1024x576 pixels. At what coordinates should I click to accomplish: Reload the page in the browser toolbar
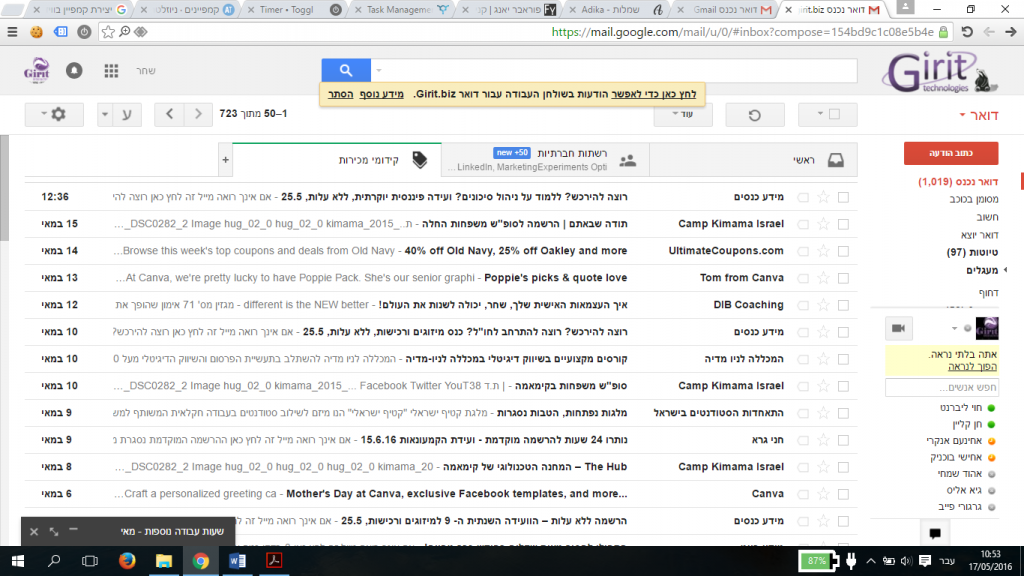coord(967,31)
